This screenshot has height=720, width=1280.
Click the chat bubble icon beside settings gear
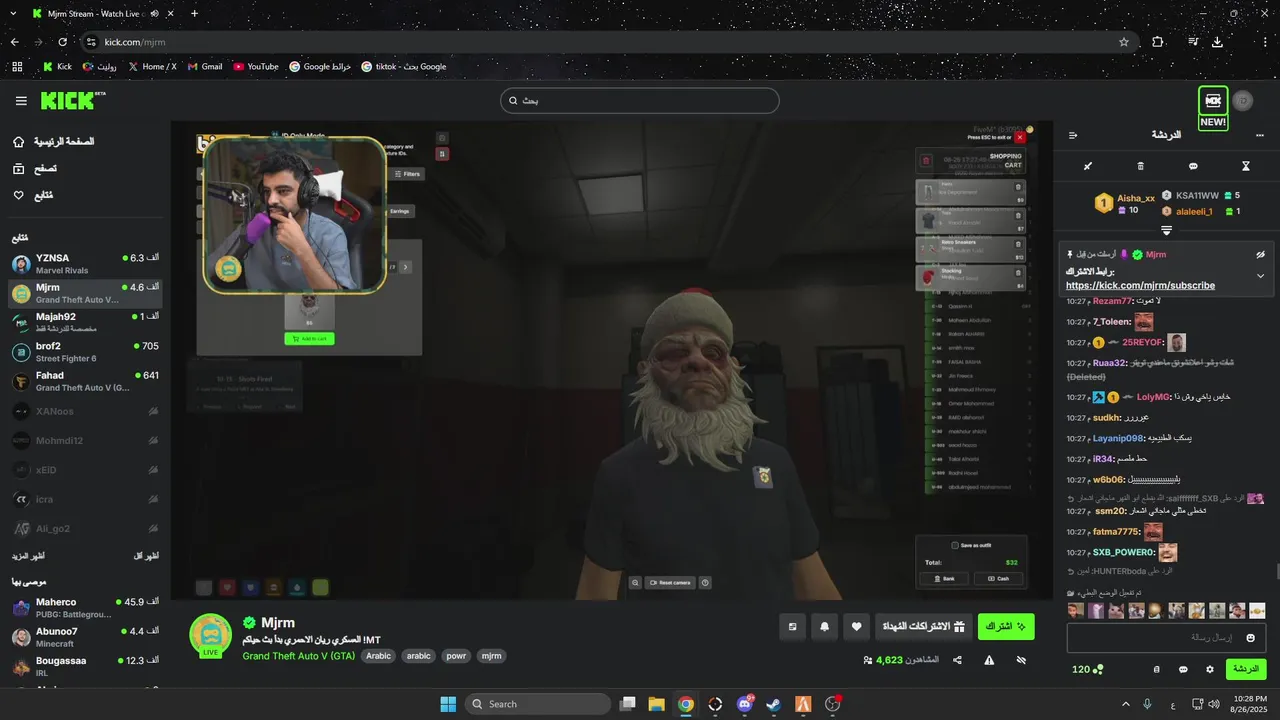[x=1183, y=669]
